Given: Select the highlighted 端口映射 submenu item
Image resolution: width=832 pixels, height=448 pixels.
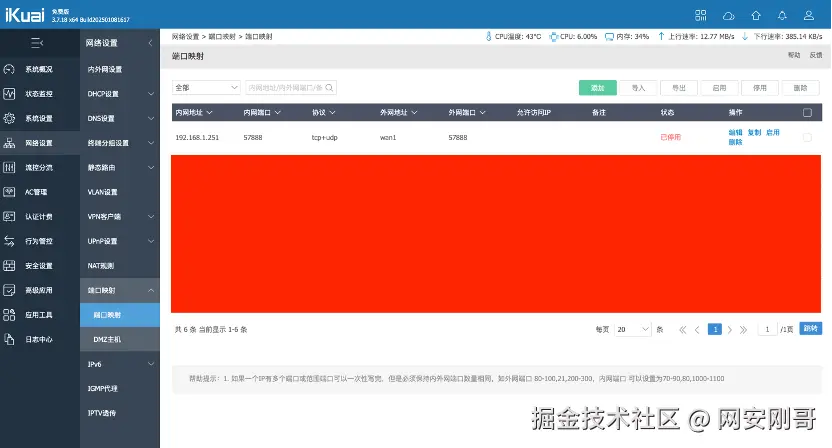Looking at the screenshot, I should 119,315.
